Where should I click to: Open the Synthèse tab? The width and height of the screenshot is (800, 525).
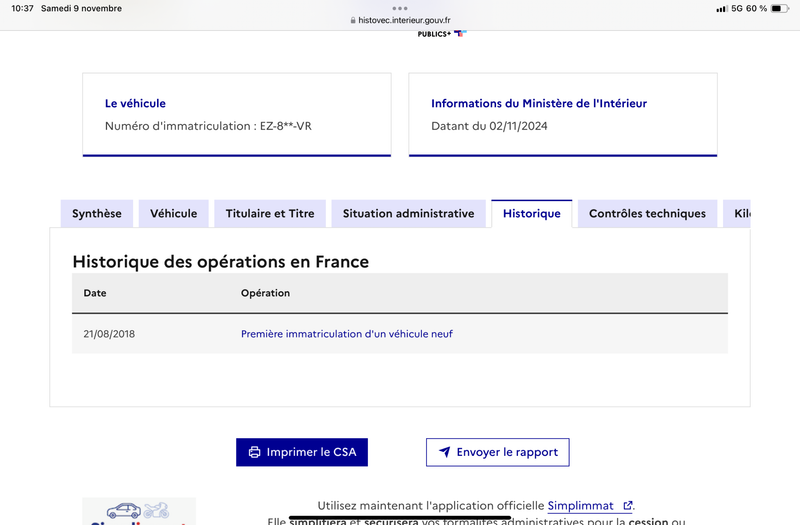[97, 213]
